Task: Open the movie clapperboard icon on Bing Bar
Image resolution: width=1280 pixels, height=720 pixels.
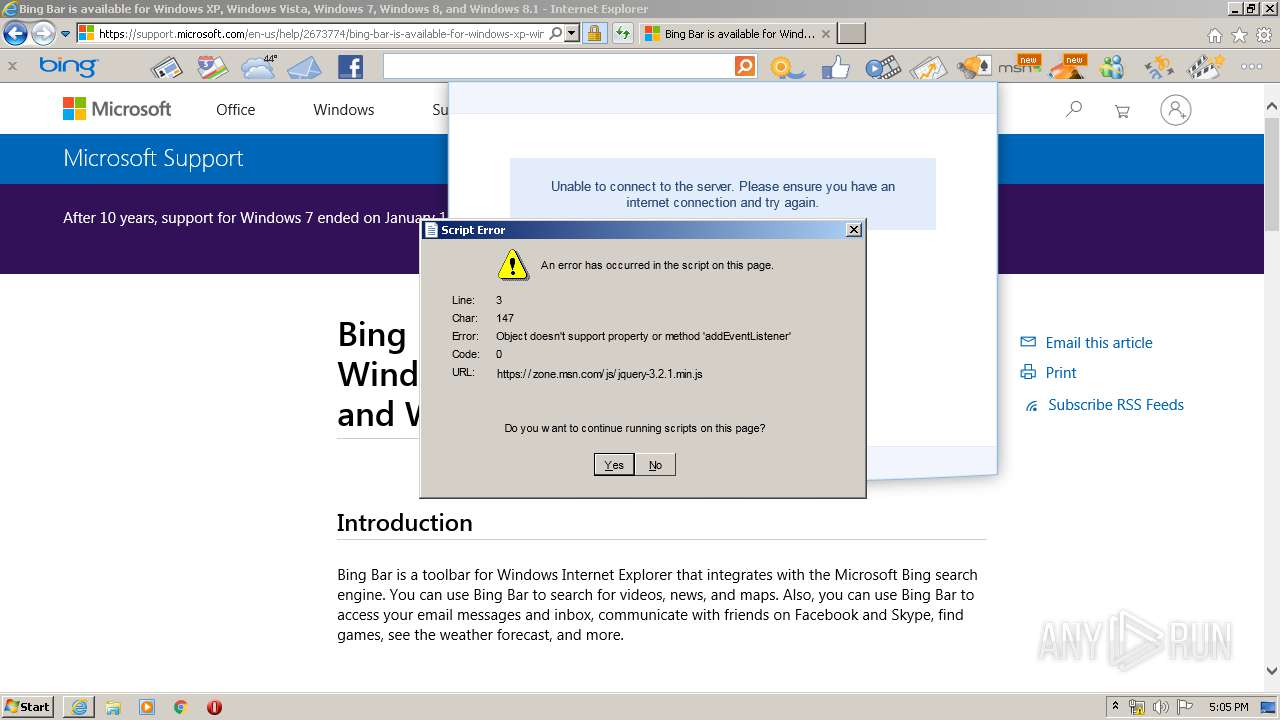Action: [x=1206, y=68]
